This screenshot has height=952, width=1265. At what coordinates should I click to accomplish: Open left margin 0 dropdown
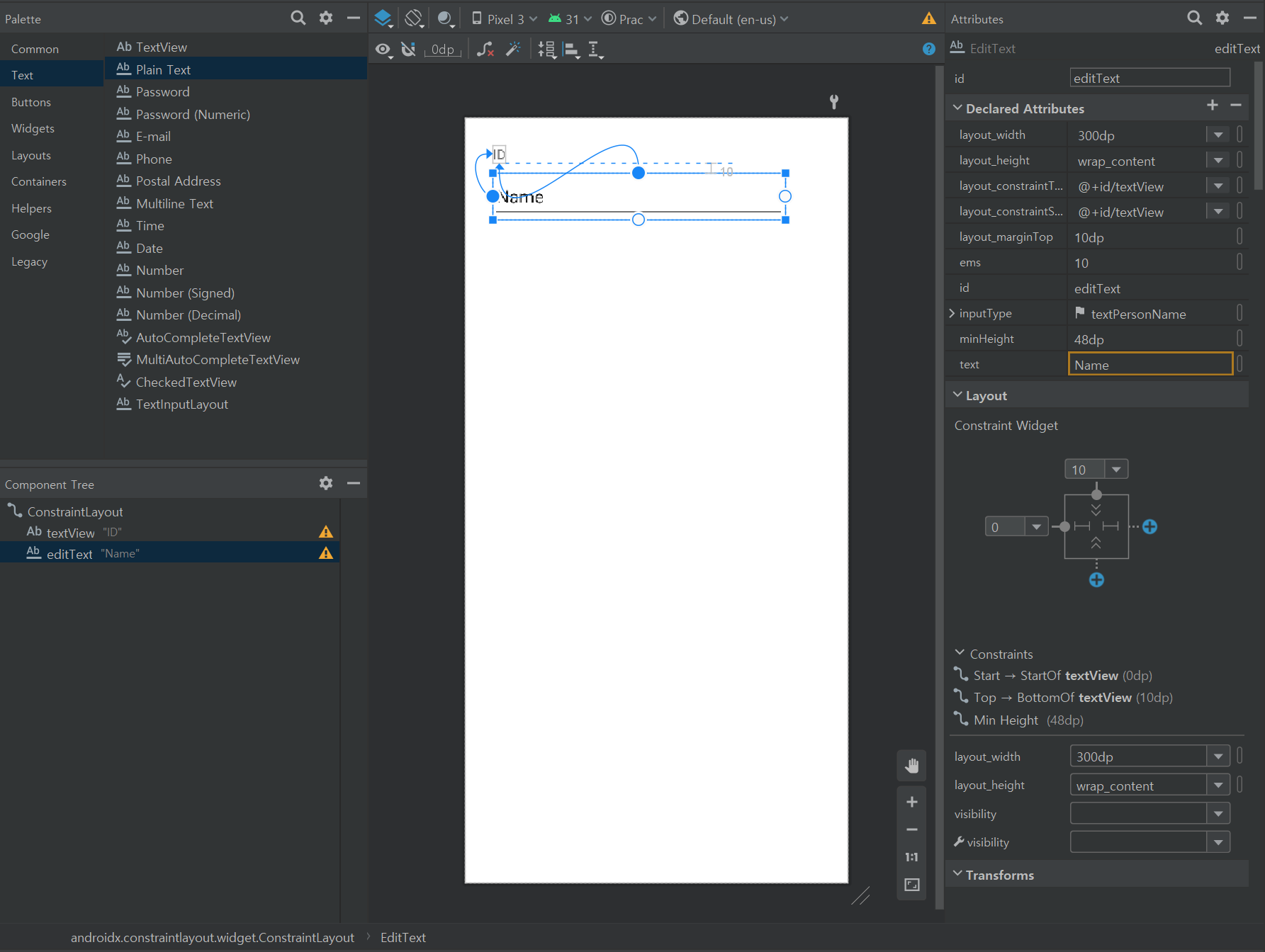(1037, 526)
